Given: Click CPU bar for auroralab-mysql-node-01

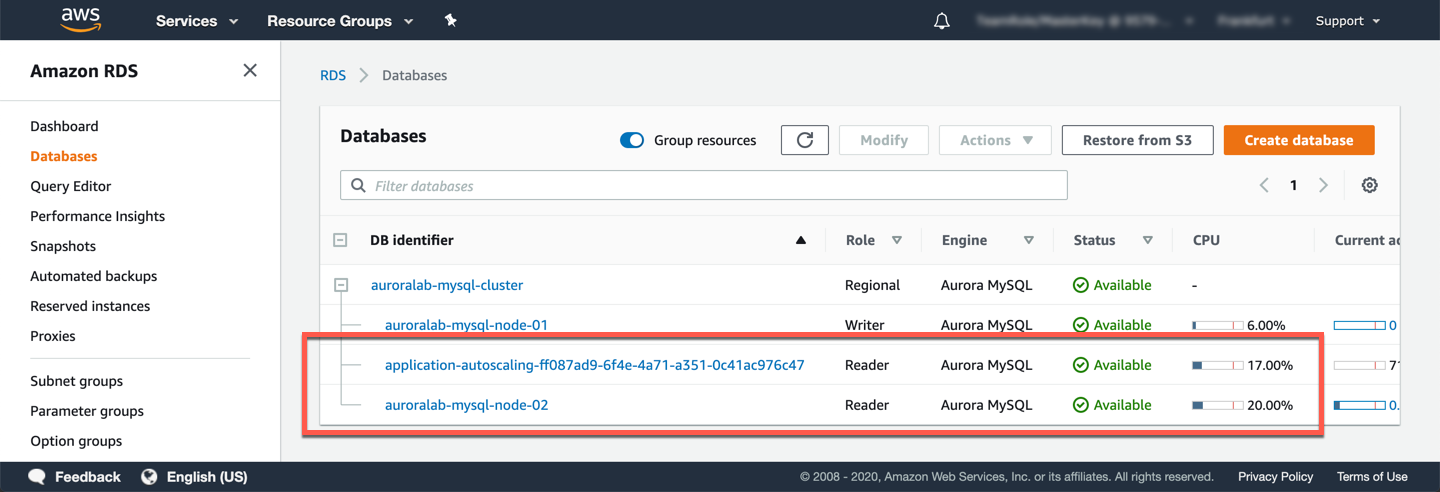Looking at the screenshot, I should pos(1218,325).
